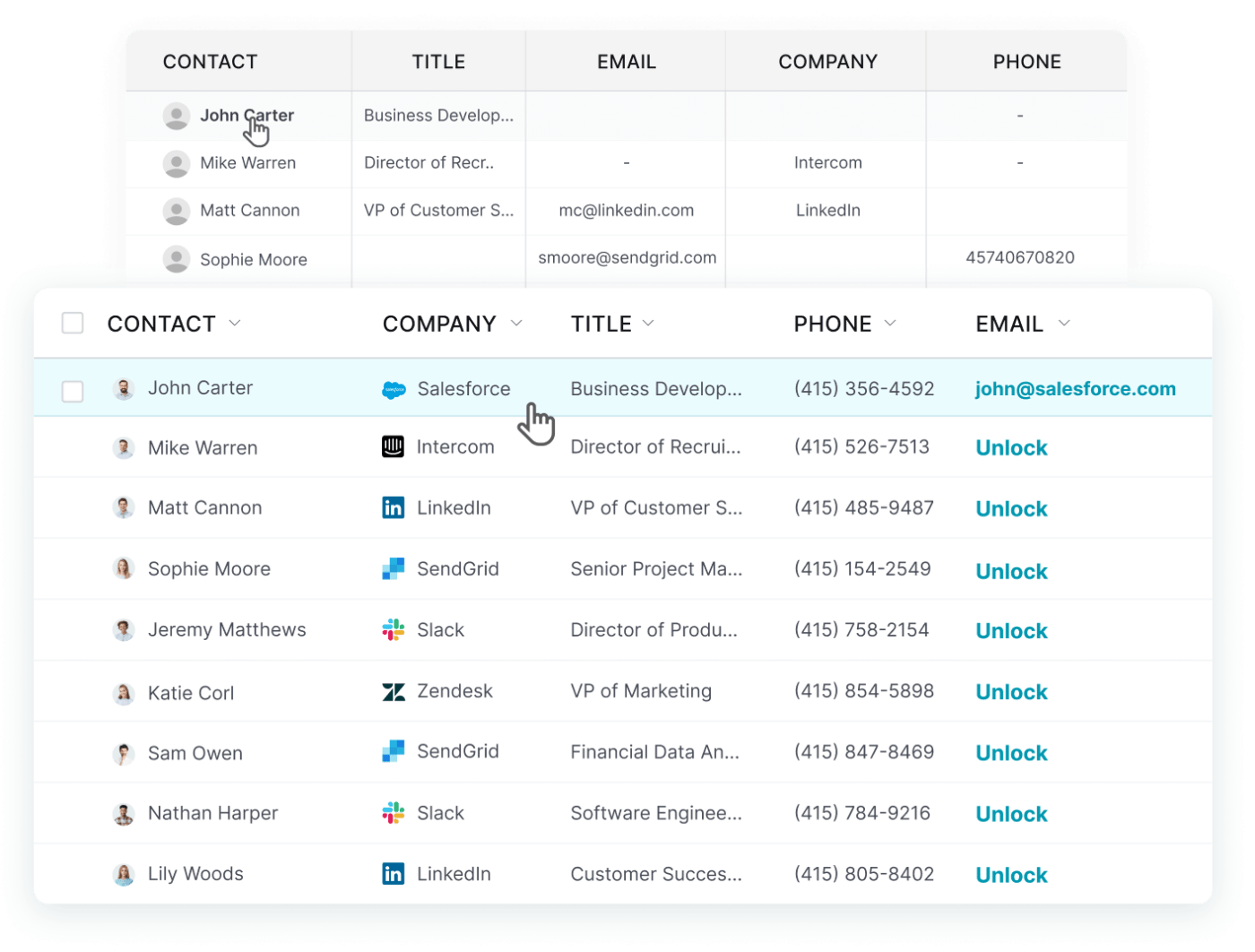Click Matt Cannon's gray placeholder avatar in upper table
This screenshot has width=1255, height=952.
click(x=177, y=211)
